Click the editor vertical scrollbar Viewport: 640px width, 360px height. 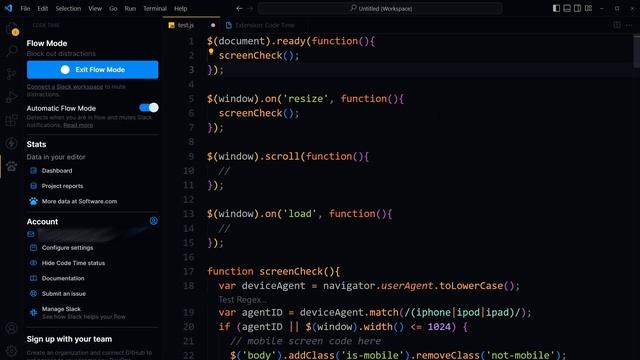637,51
